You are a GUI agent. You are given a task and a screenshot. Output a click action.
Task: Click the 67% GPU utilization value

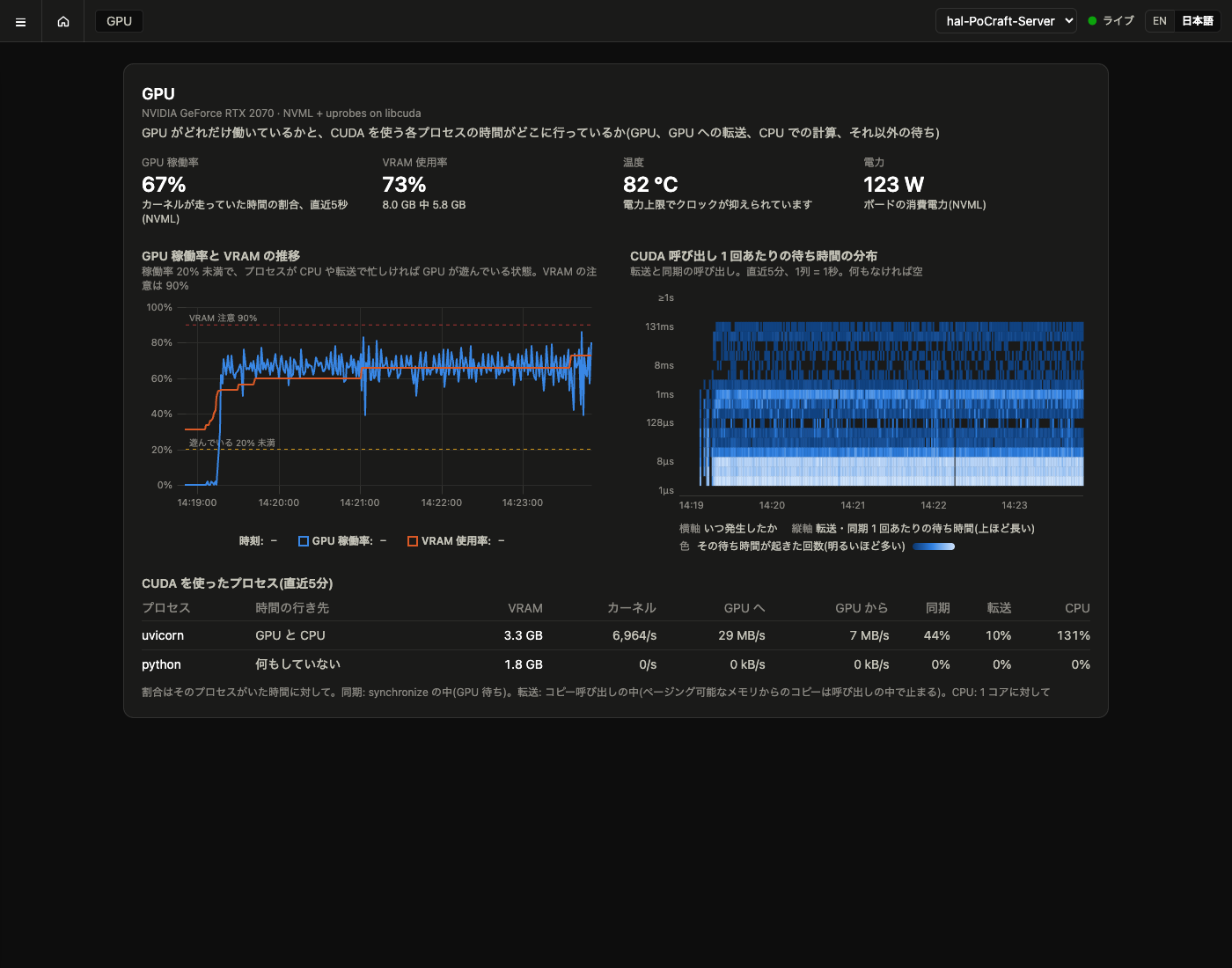(x=164, y=185)
